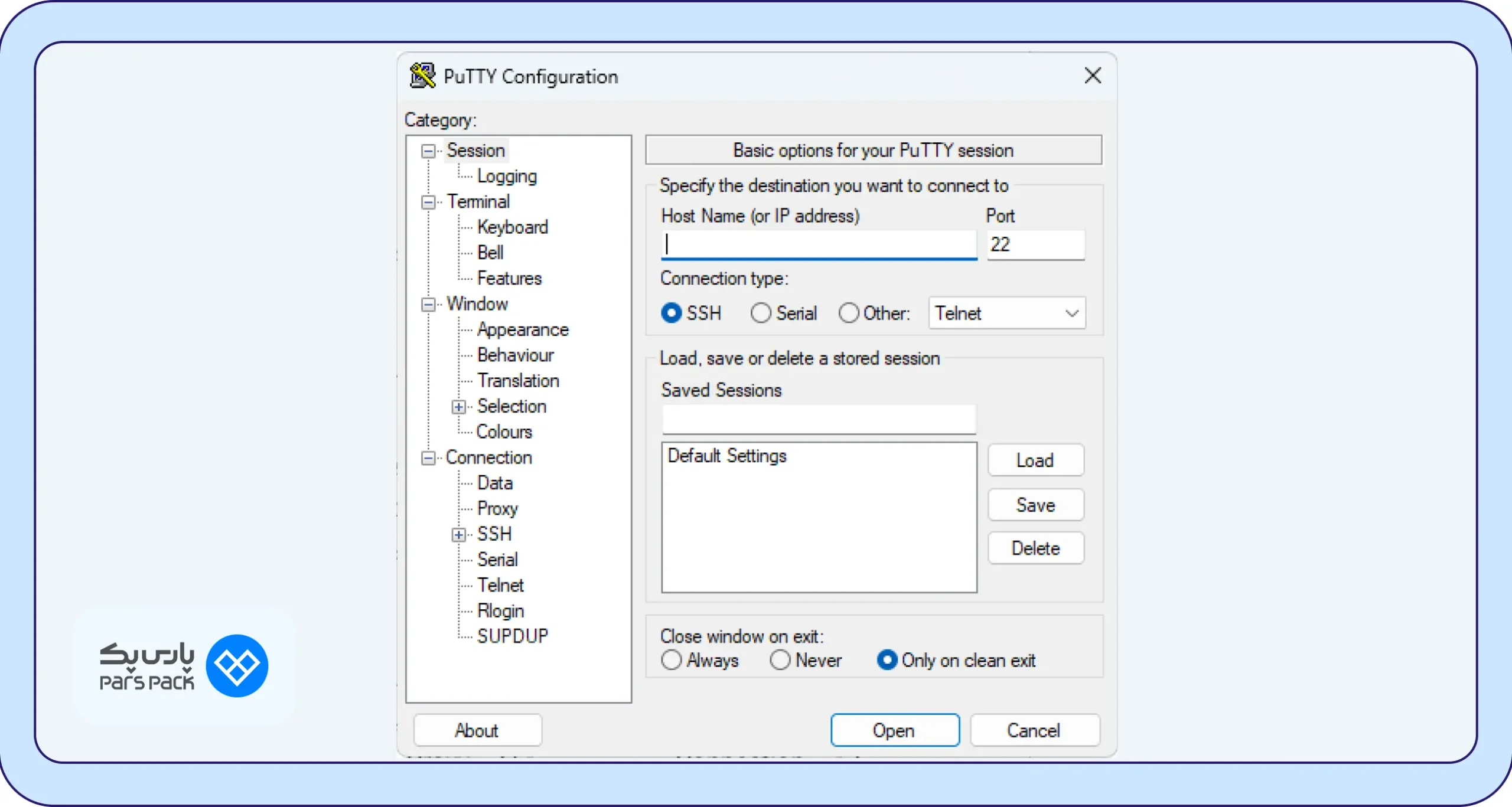Open the Keyboard settings category
The image size is (1512, 807).
tap(513, 227)
